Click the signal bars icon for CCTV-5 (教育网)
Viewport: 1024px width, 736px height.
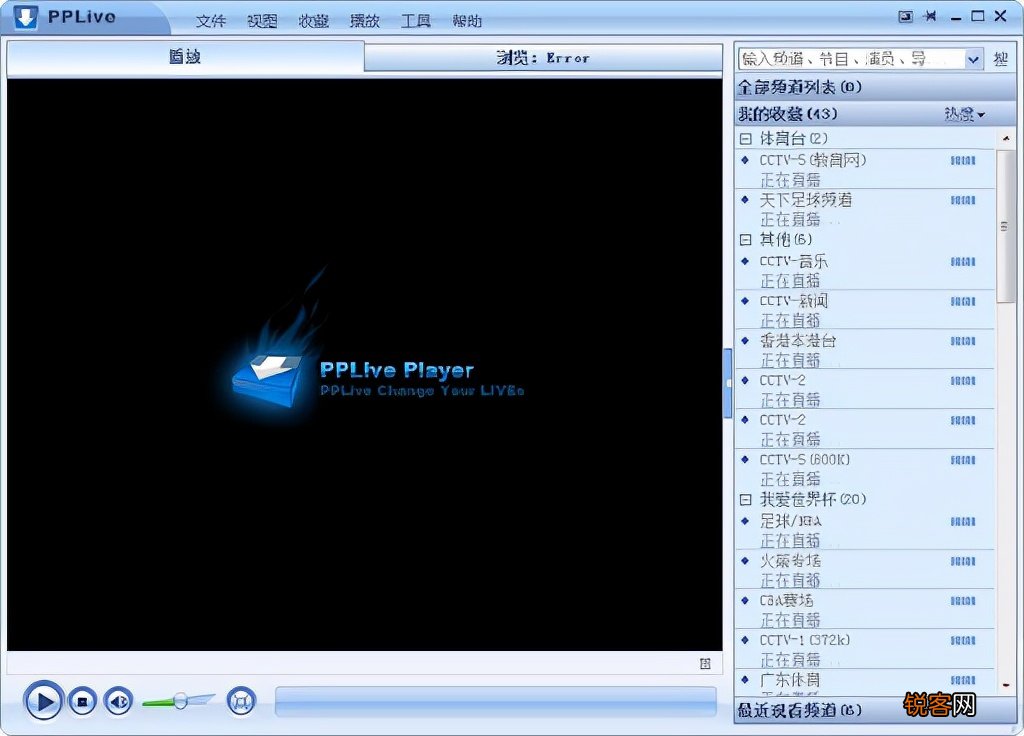[x=963, y=161]
